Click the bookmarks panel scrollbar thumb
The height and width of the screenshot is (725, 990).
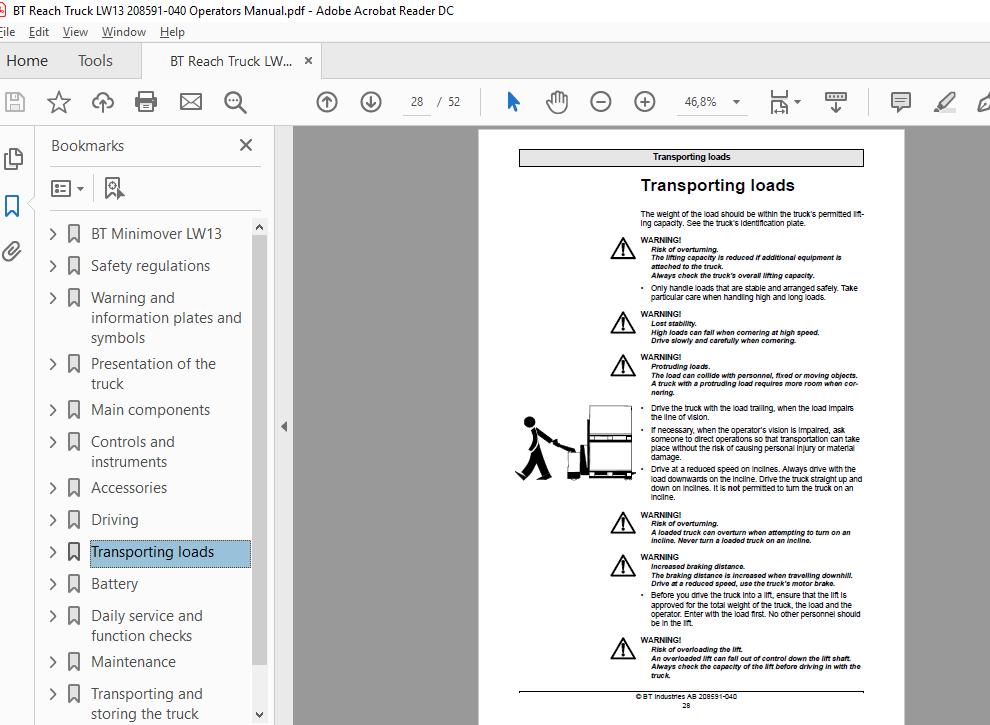(x=259, y=449)
